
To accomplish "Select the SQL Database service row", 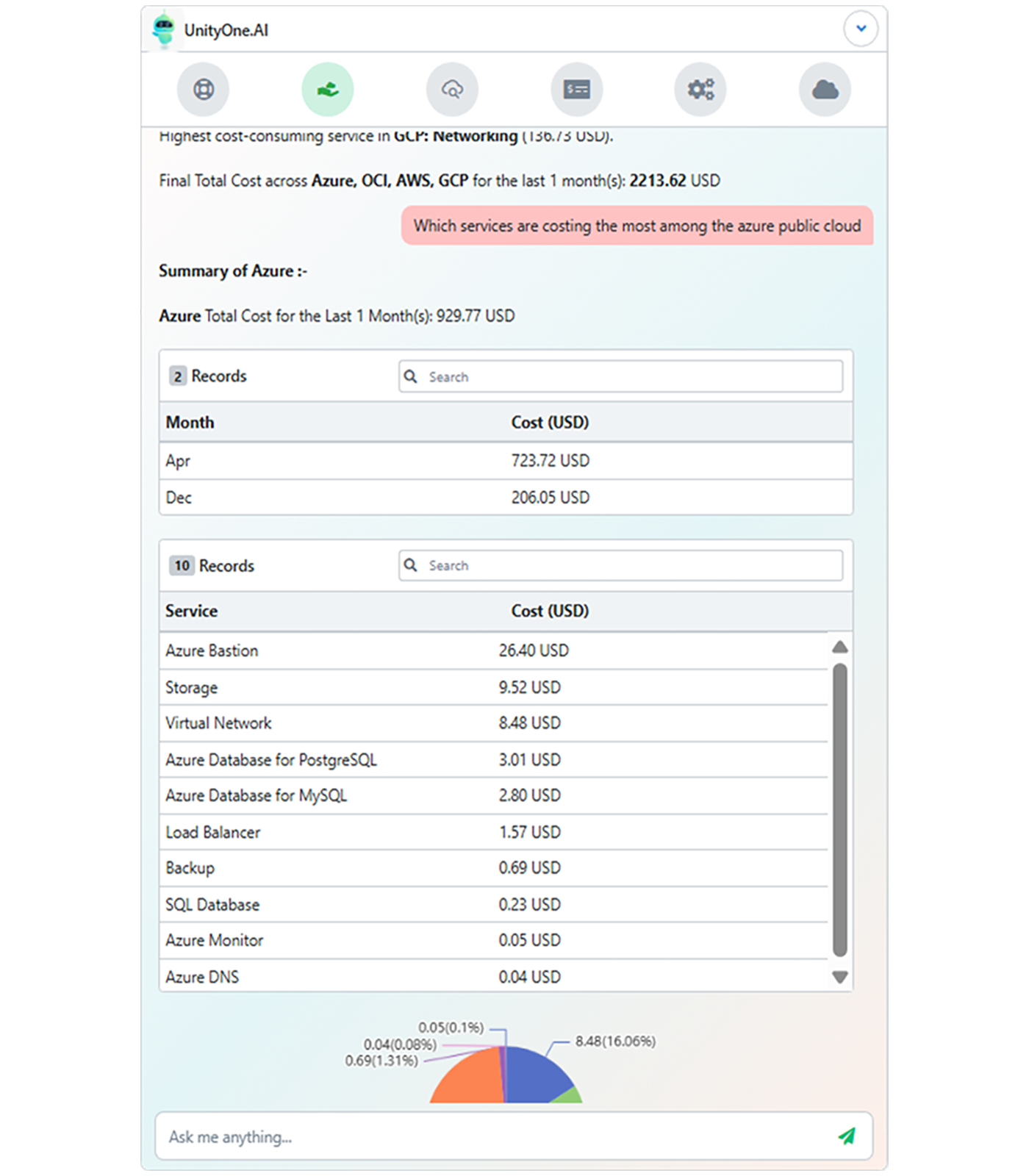I will [493, 905].
